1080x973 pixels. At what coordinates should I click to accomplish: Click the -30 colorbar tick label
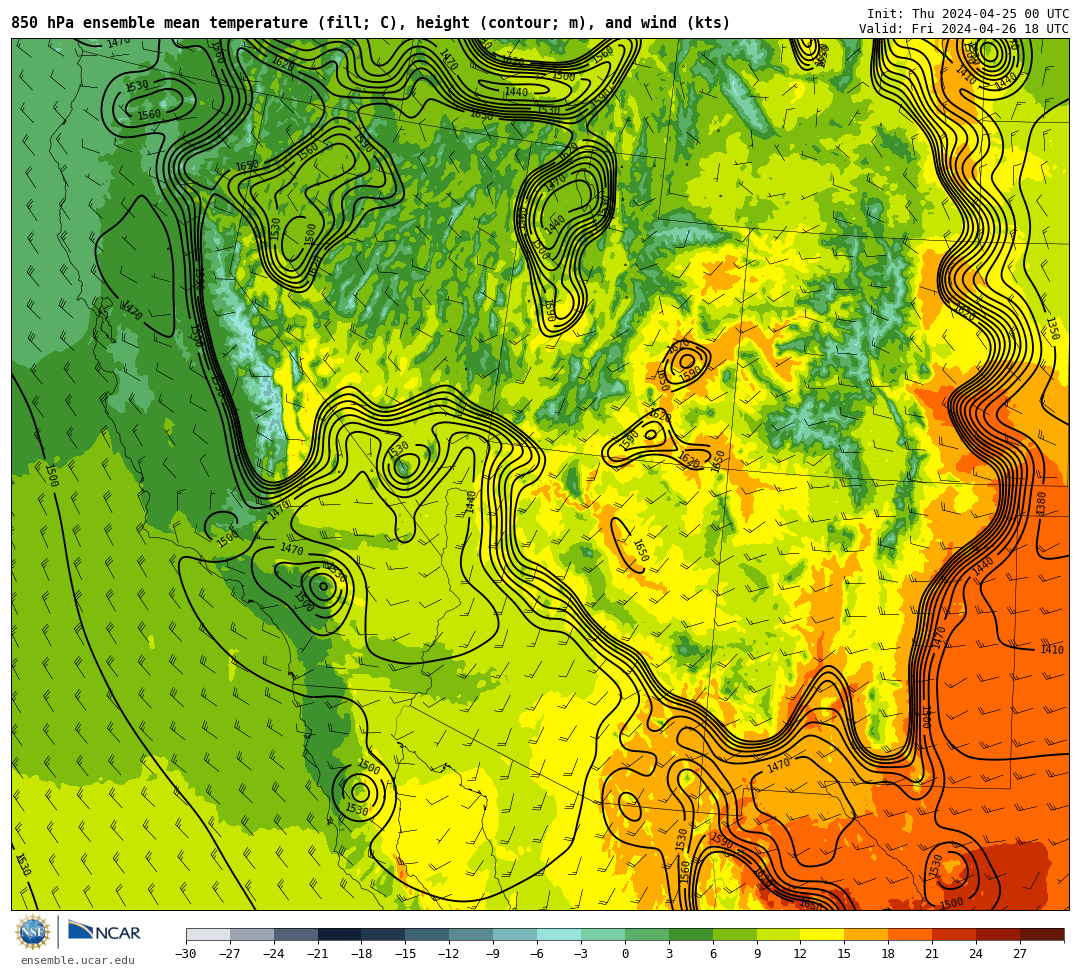click(186, 954)
